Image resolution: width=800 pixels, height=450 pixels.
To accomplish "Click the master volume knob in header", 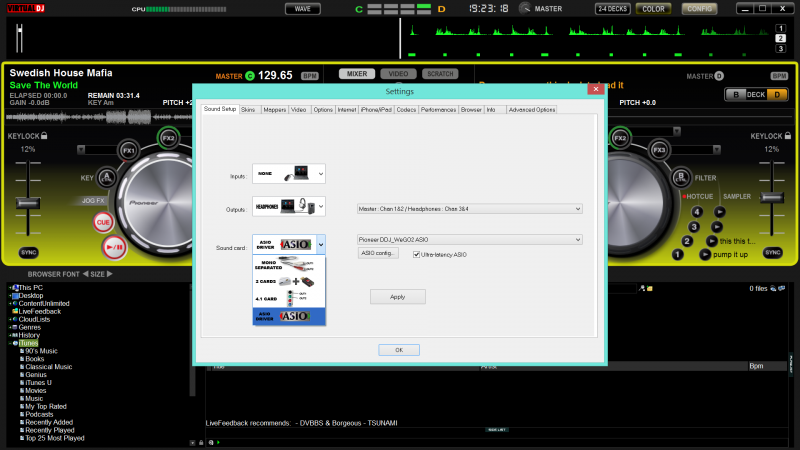I will pyautogui.click(x=524, y=8).
